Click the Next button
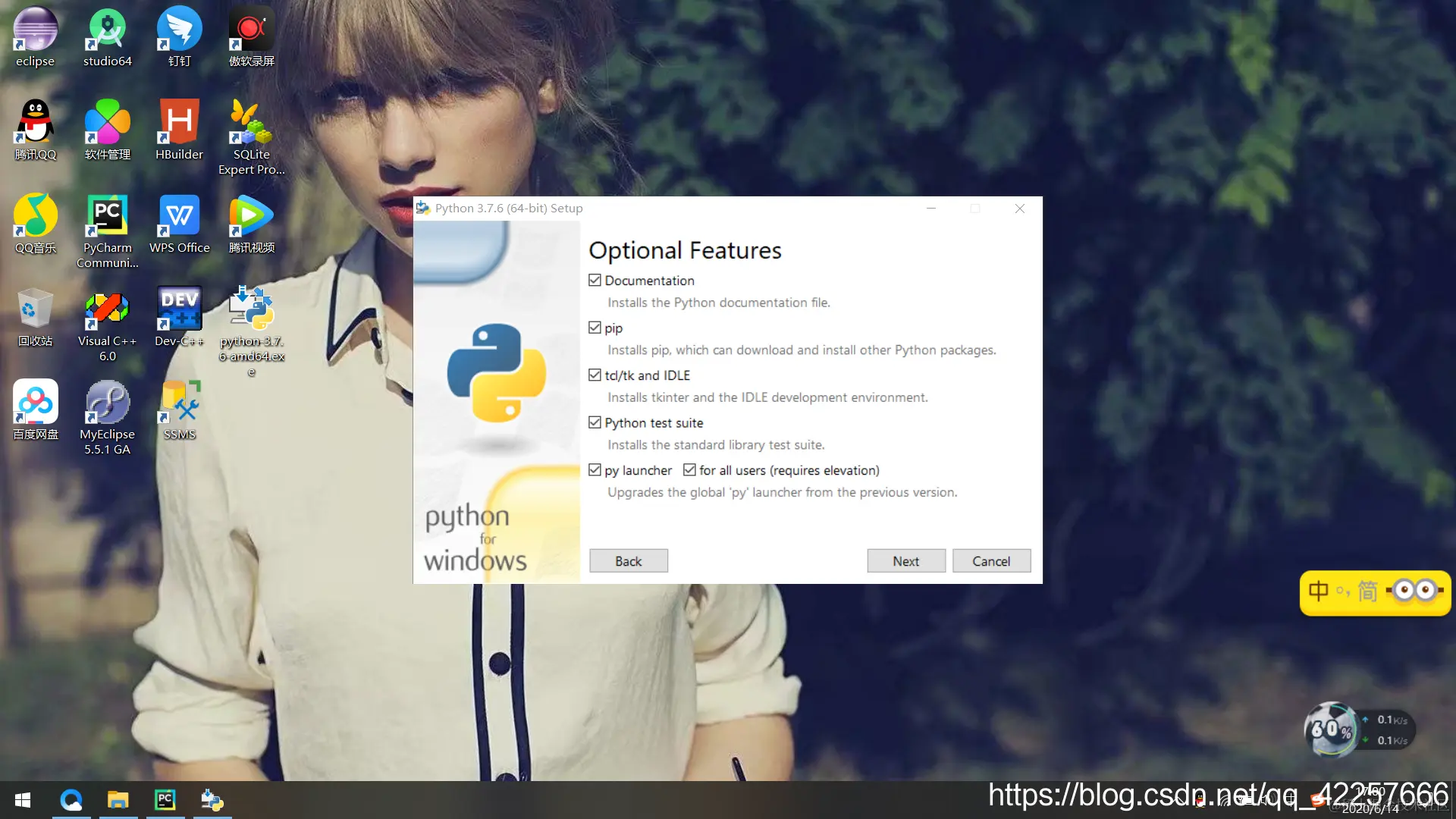The height and width of the screenshot is (819, 1456). [x=905, y=561]
